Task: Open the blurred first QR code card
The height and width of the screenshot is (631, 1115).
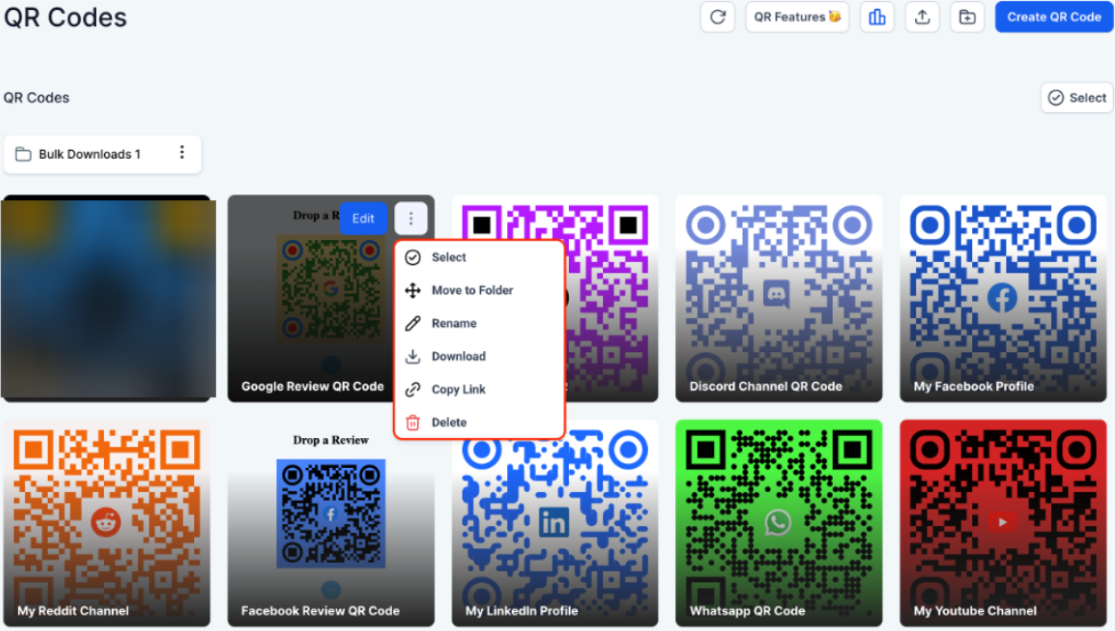Action: 108,298
